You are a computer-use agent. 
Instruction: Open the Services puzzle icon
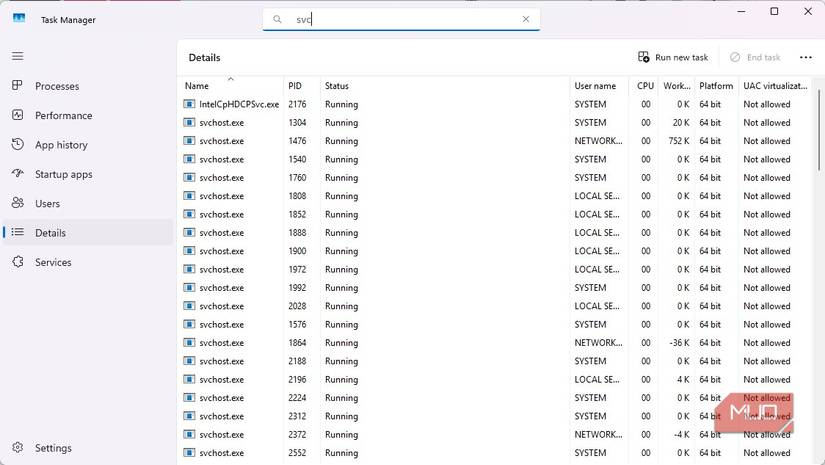(17, 261)
